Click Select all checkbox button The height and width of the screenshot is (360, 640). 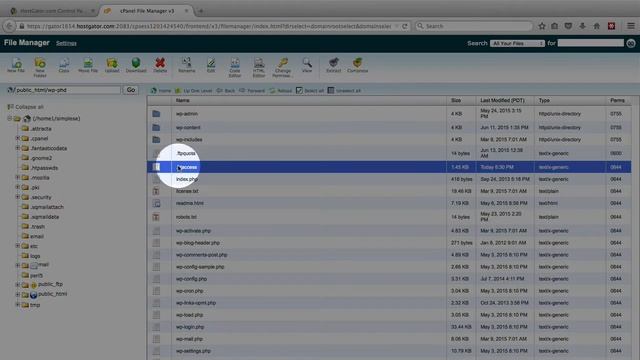click(x=310, y=91)
